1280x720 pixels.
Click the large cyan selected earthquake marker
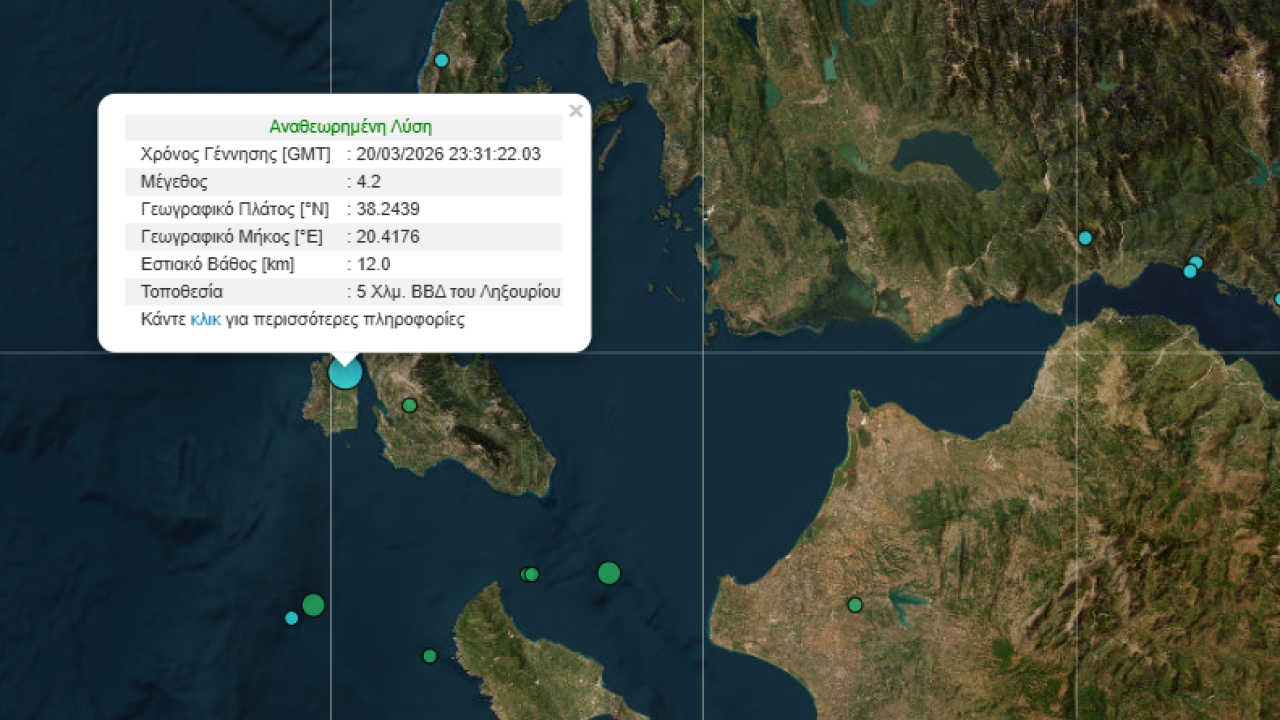pyautogui.click(x=345, y=372)
